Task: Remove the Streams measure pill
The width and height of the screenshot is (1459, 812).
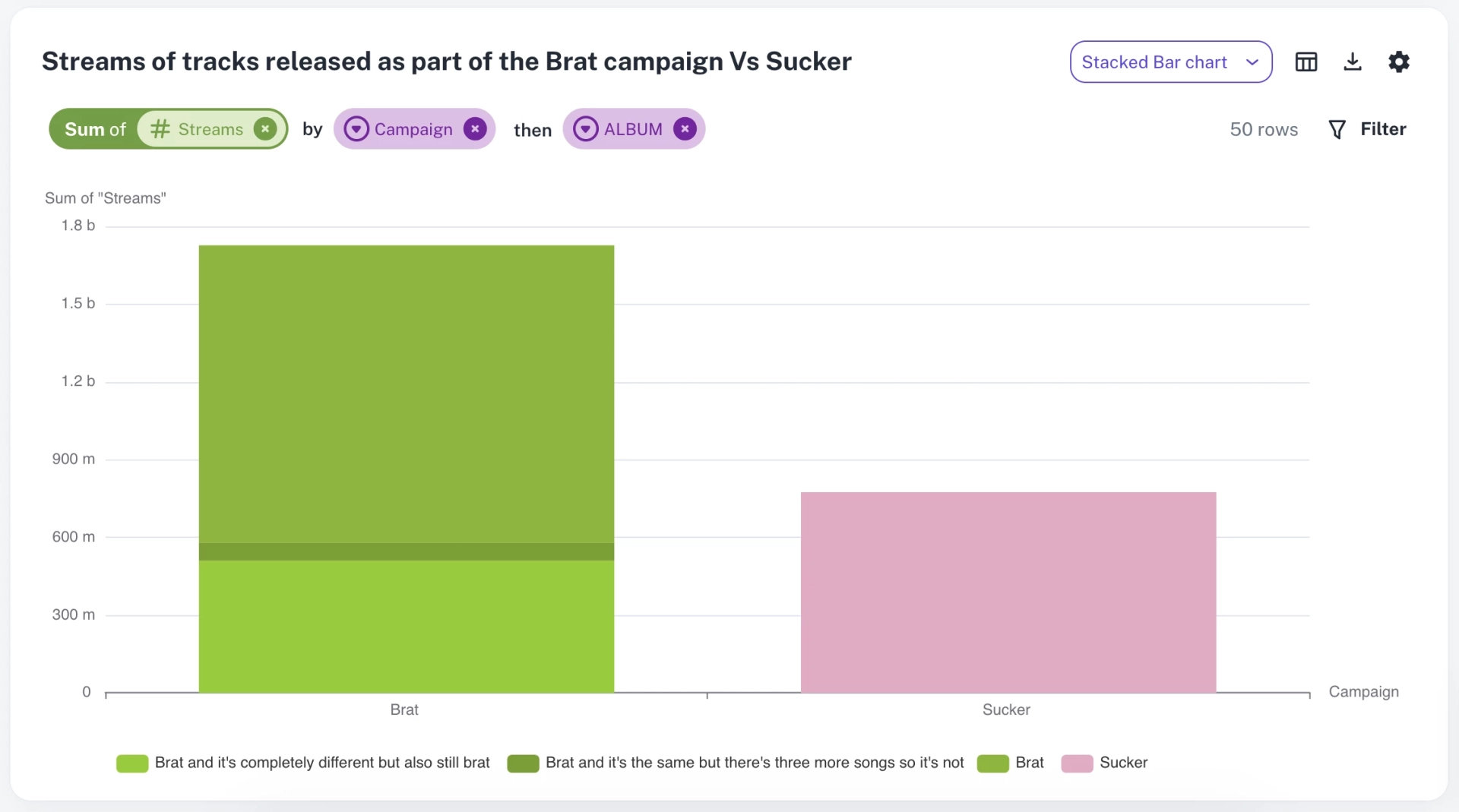Action: [264, 129]
